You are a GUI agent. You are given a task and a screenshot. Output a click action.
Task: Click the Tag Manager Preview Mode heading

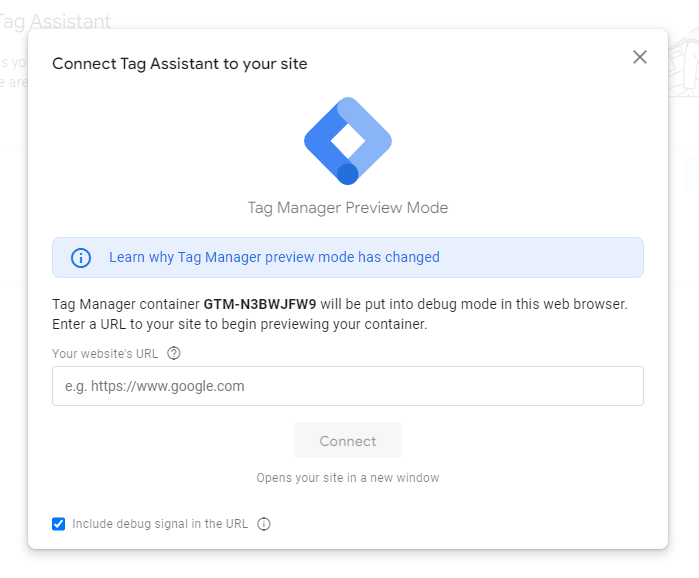coord(348,208)
